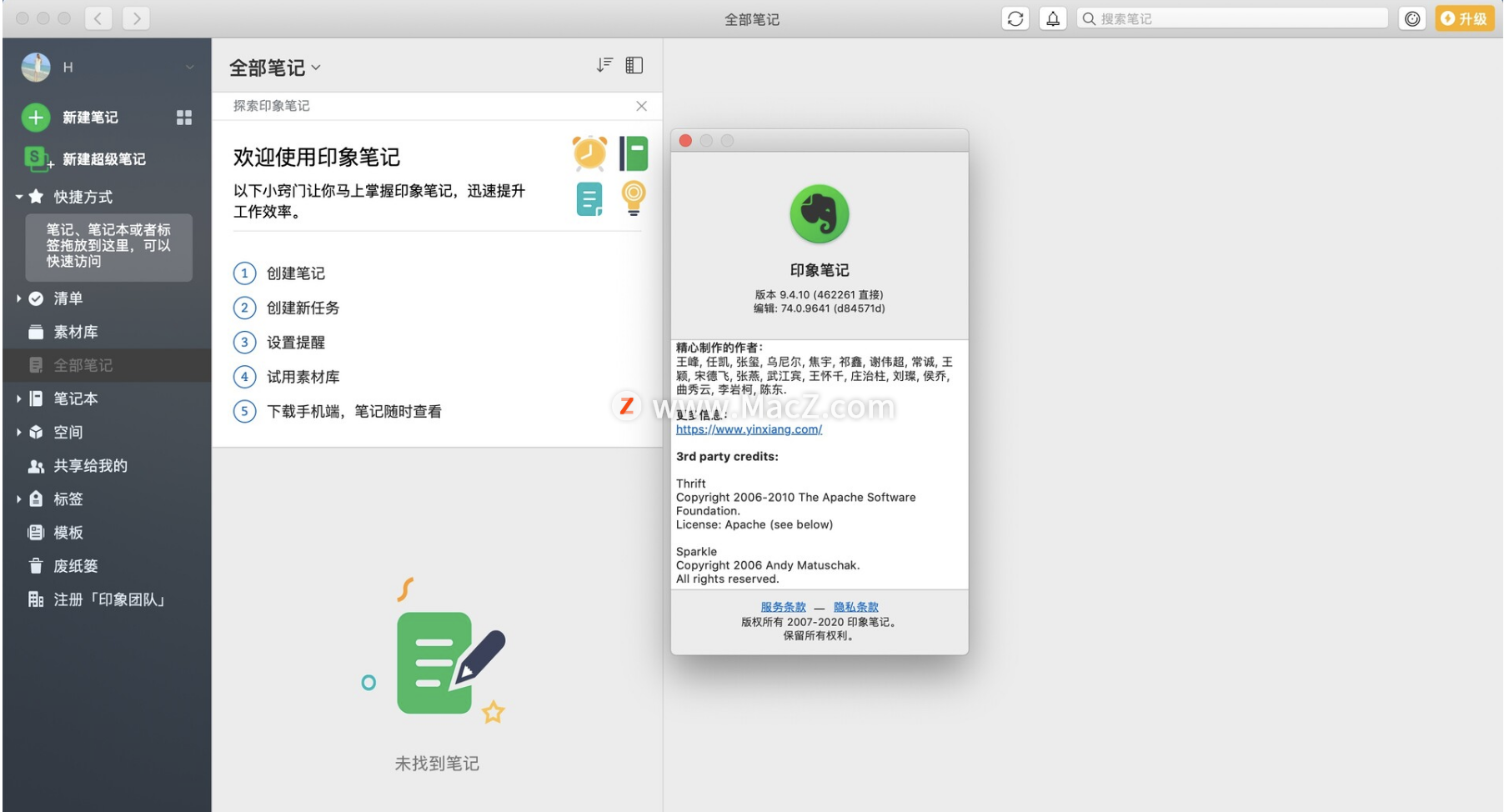
Task: Click the 未找到笔记 empty state text
Action: point(437,764)
